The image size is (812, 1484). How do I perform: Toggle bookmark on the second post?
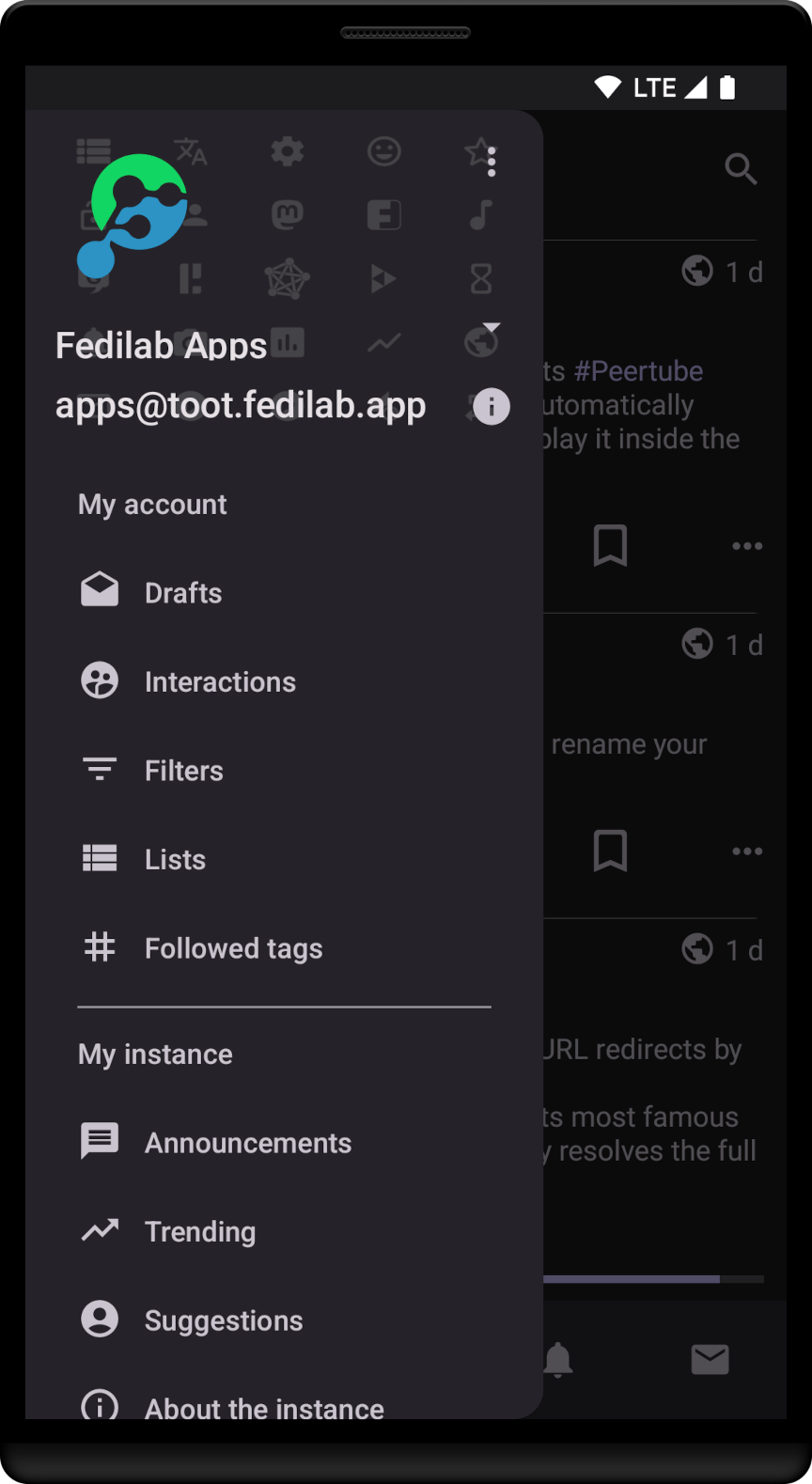[x=610, y=851]
